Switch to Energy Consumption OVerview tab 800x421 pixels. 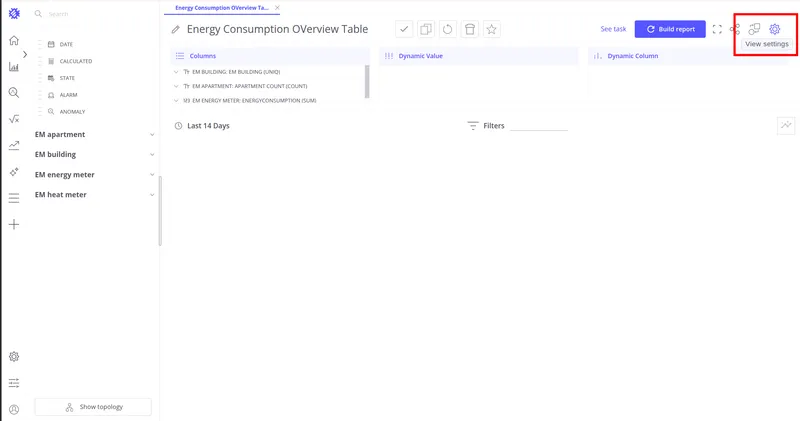(221, 8)
